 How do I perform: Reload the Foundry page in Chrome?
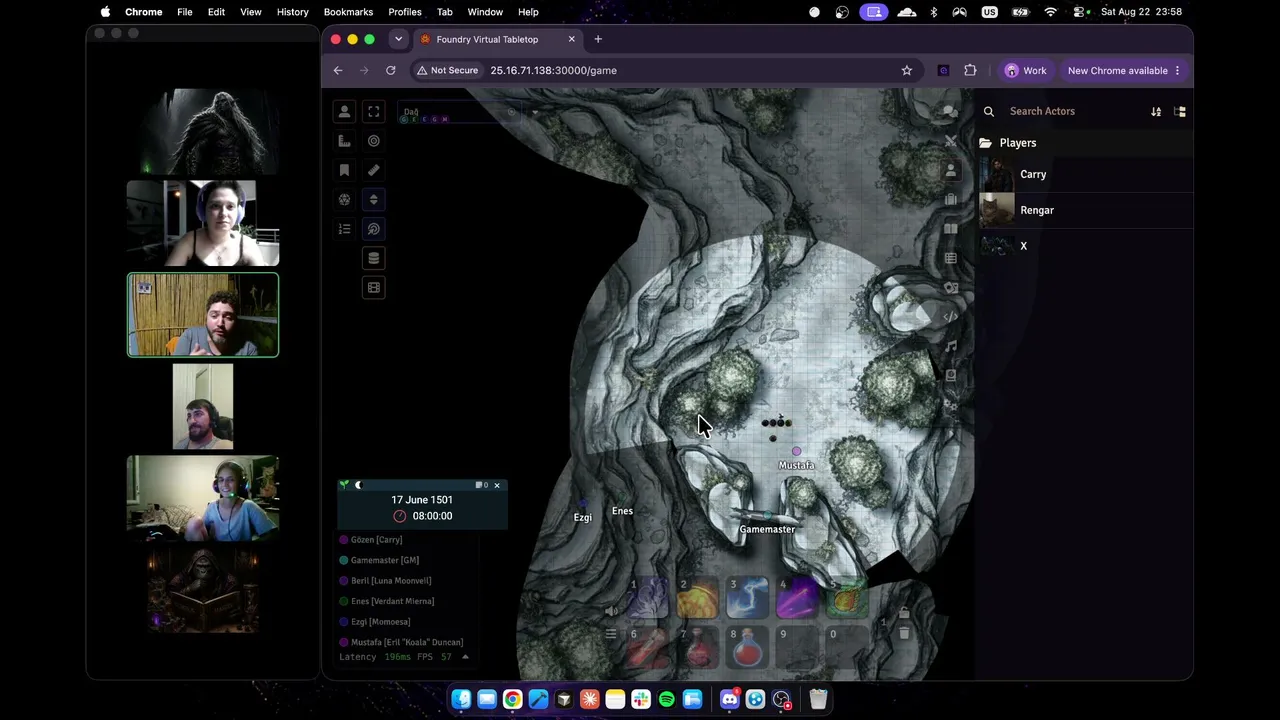pyautogui.click(x=391, y=71)
